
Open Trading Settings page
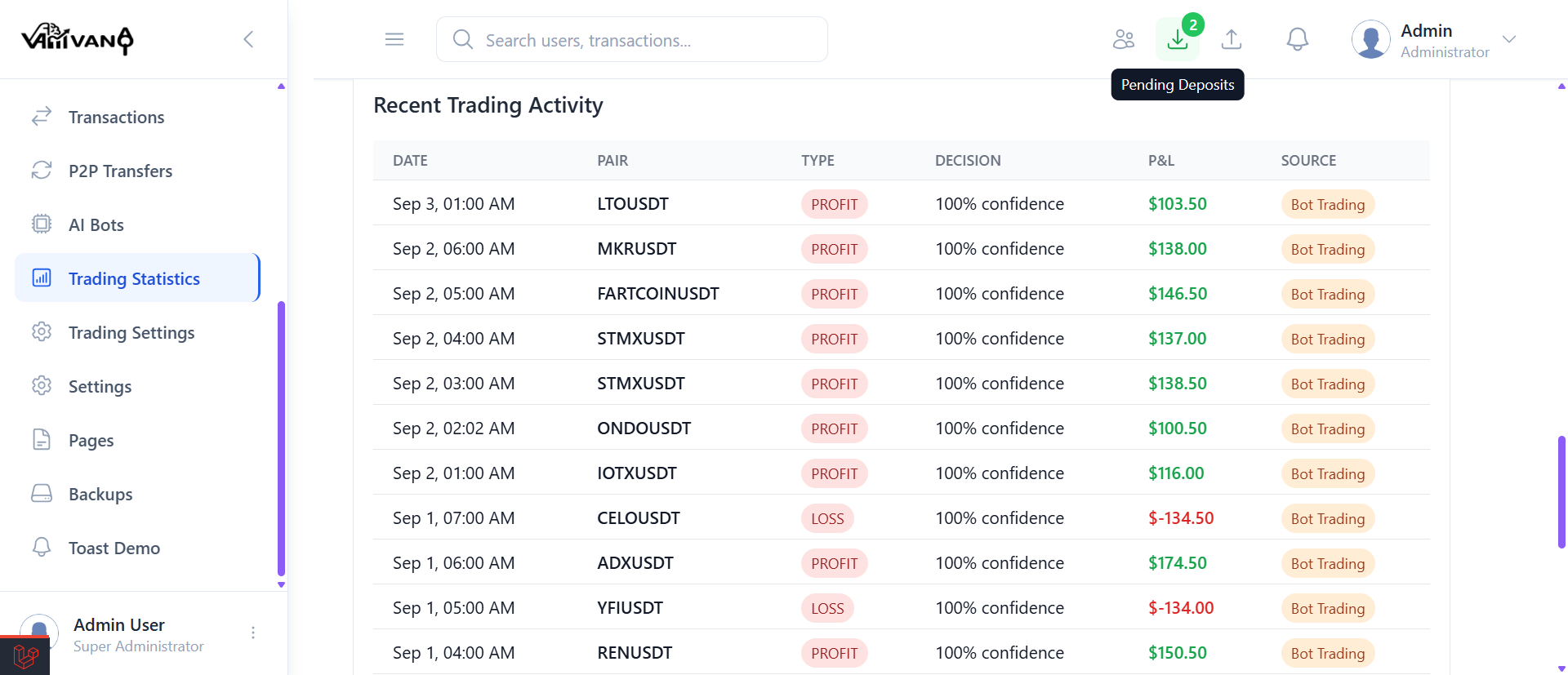point(131,333)
